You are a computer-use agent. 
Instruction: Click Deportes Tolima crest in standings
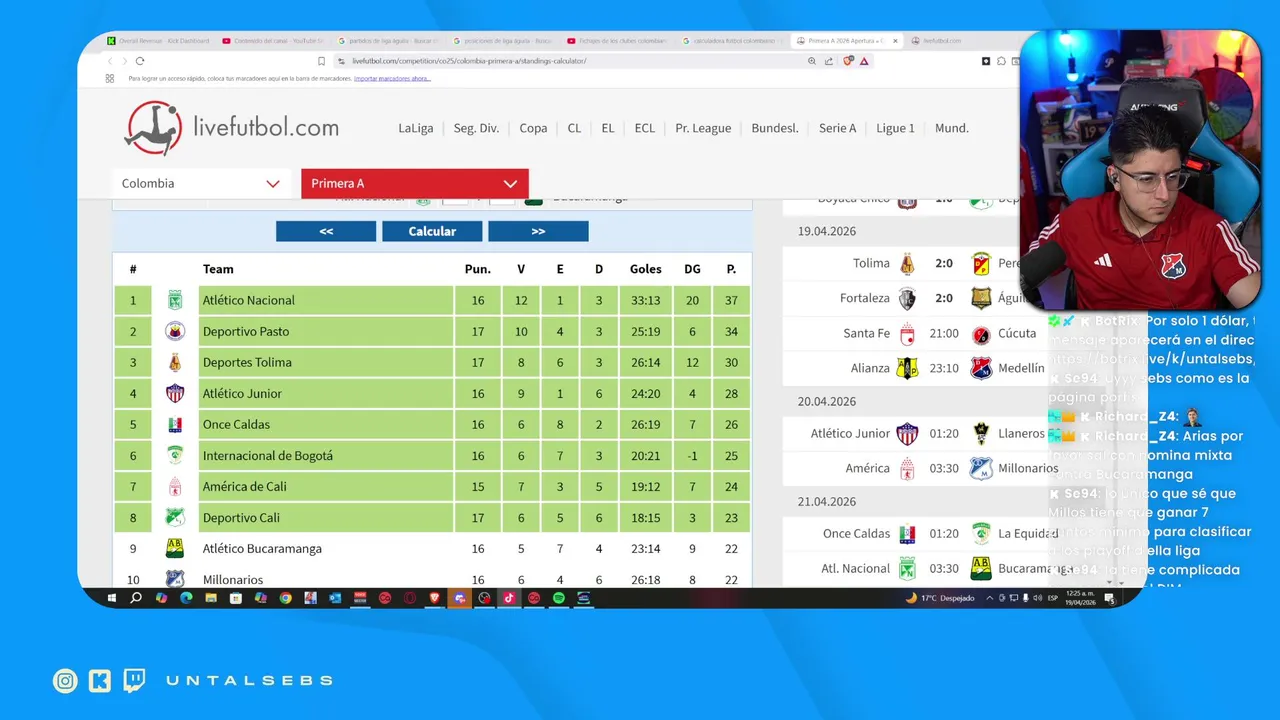175,362
